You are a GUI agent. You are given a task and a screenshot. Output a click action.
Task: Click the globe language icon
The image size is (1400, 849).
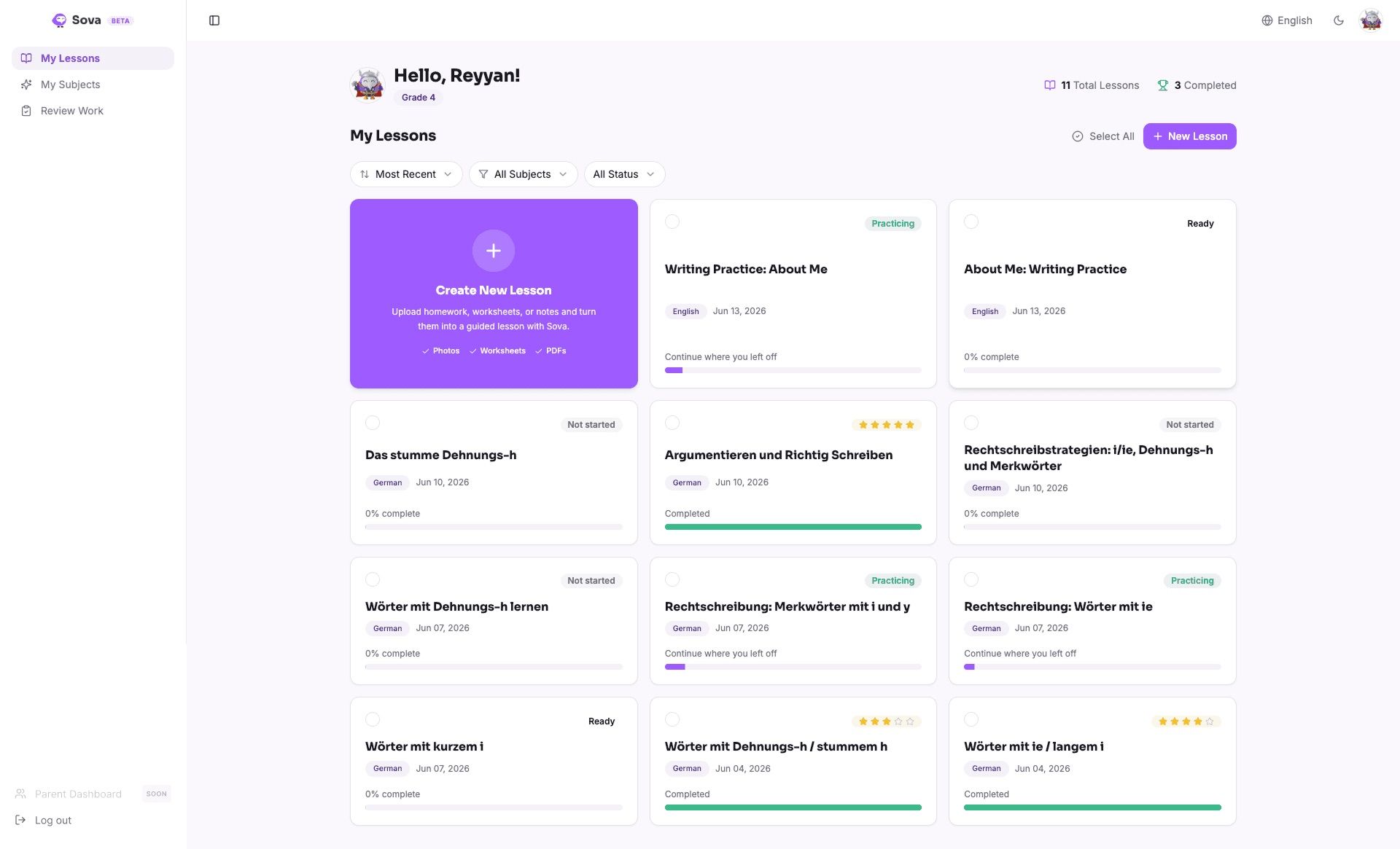(1267, 20)
